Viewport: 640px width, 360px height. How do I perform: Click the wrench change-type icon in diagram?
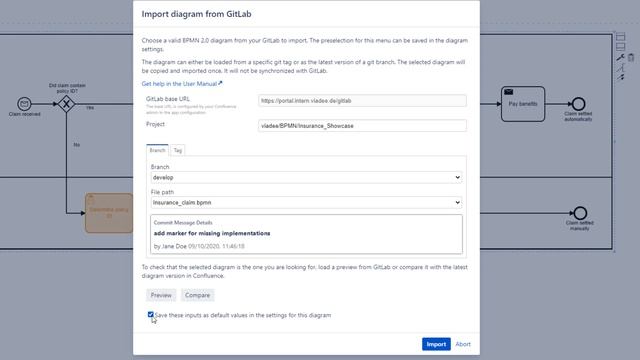620,57
